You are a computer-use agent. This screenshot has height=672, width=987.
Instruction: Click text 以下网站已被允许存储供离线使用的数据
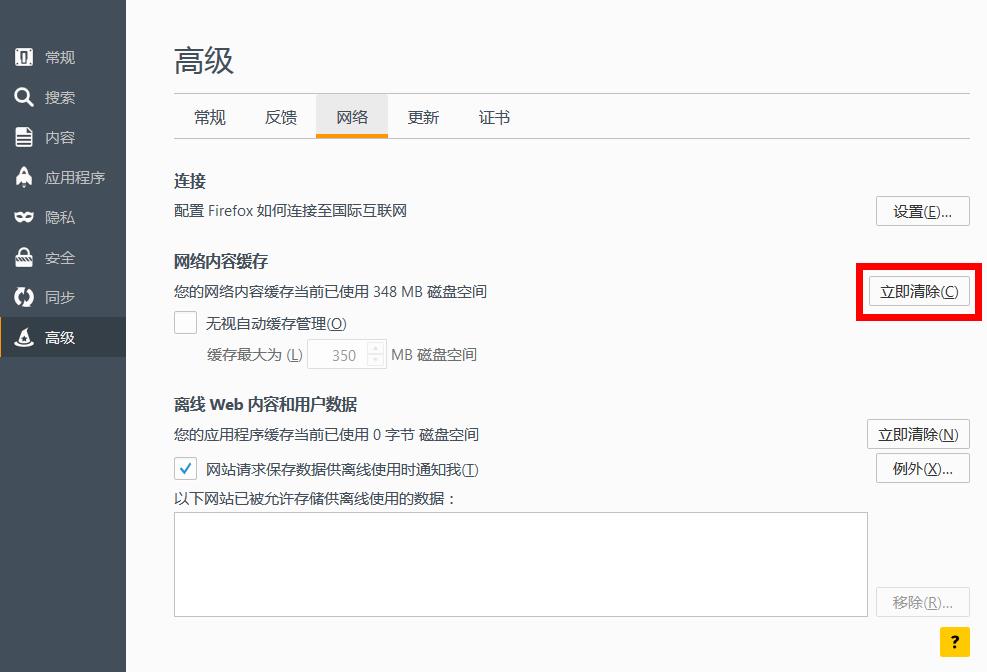[x=315, y=499]
